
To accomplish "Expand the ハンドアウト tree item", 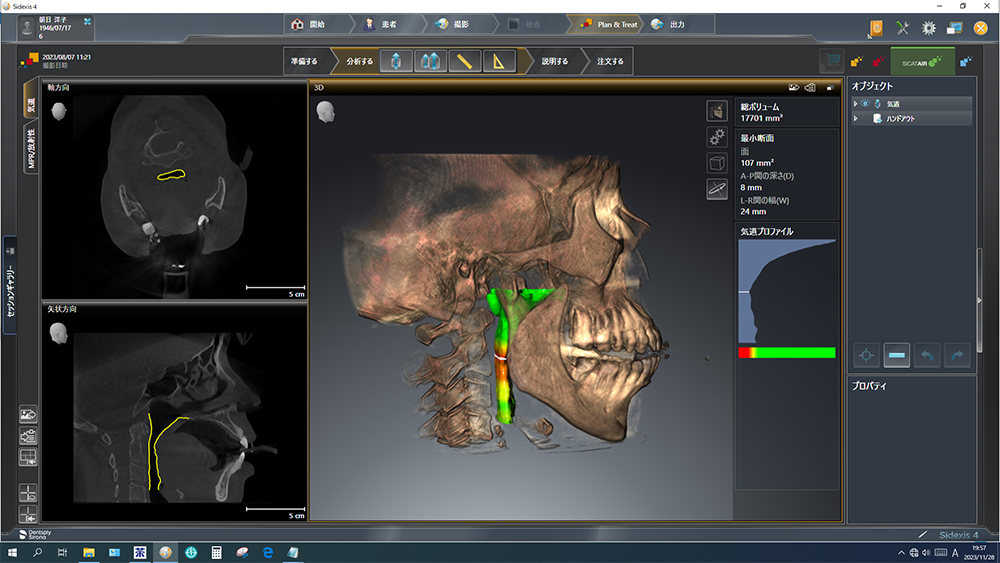I will coord(855,118).
